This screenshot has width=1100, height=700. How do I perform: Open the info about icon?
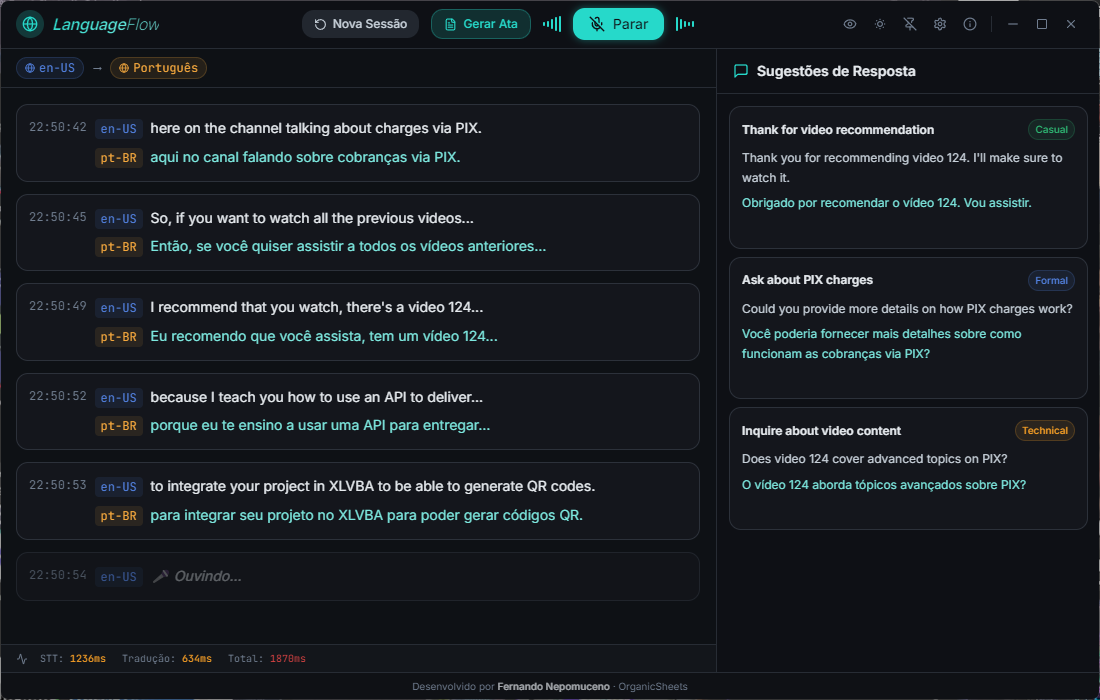coord(970,24)
